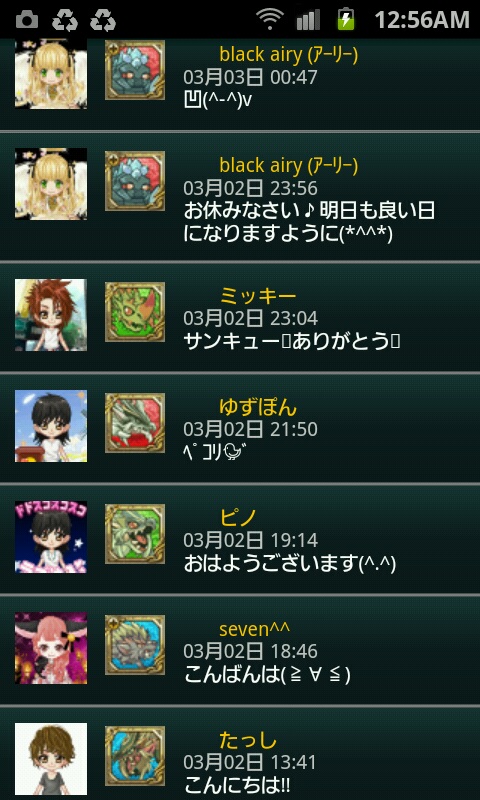Image resolution: width=480 pixels, height=800 pixels.
Task: Tap the Wi-Fi signal icon in the status bar
Action: [x=270, y=20]
